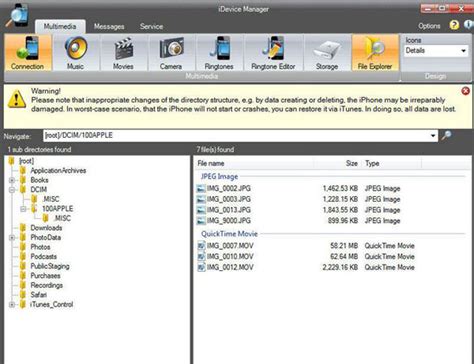The width and height of the screenshot is (474, 364).
Task: Select the Safari folder
Action: [x=39, y=295]
